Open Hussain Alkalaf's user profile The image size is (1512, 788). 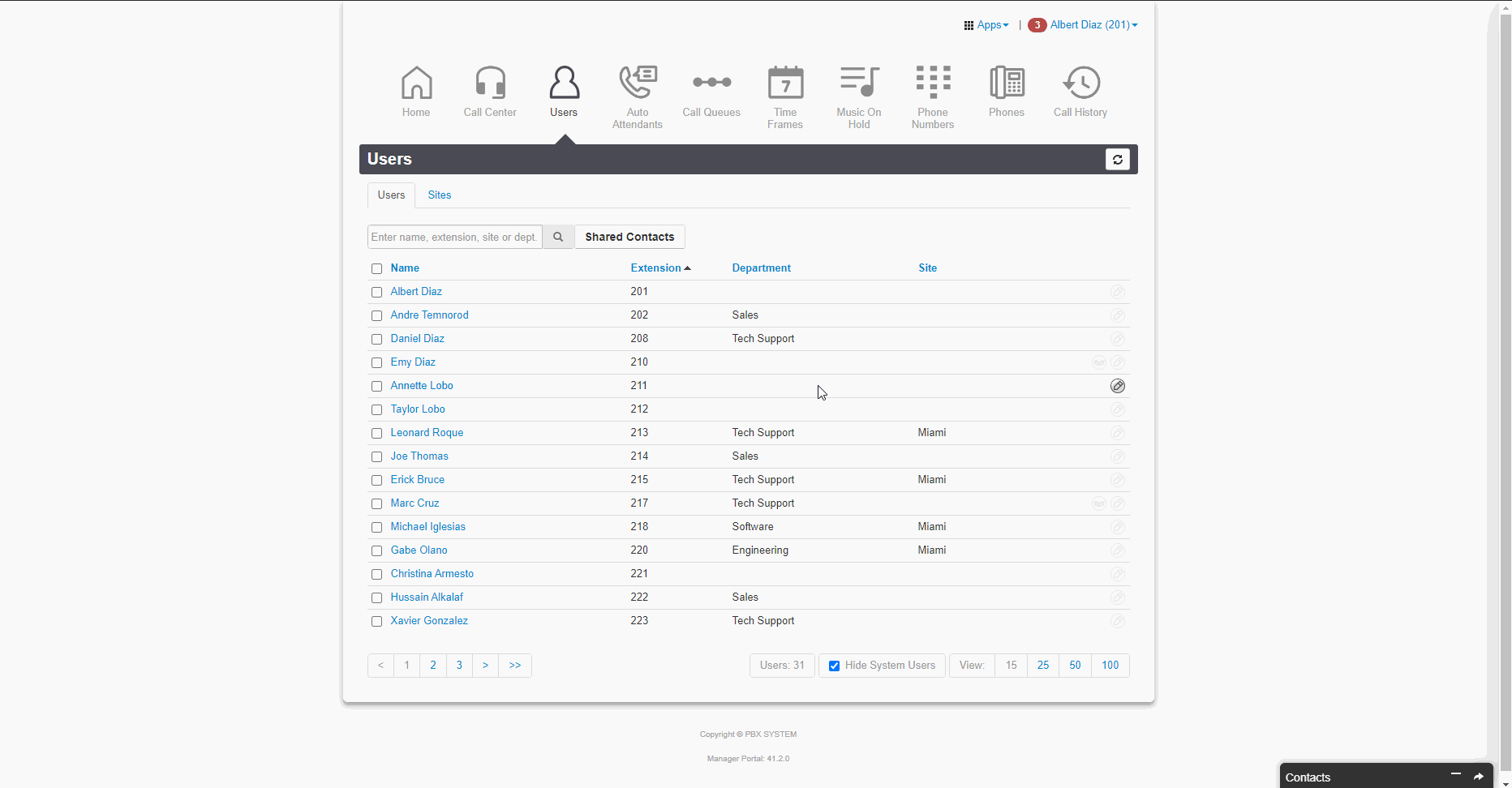coord(427,597)
